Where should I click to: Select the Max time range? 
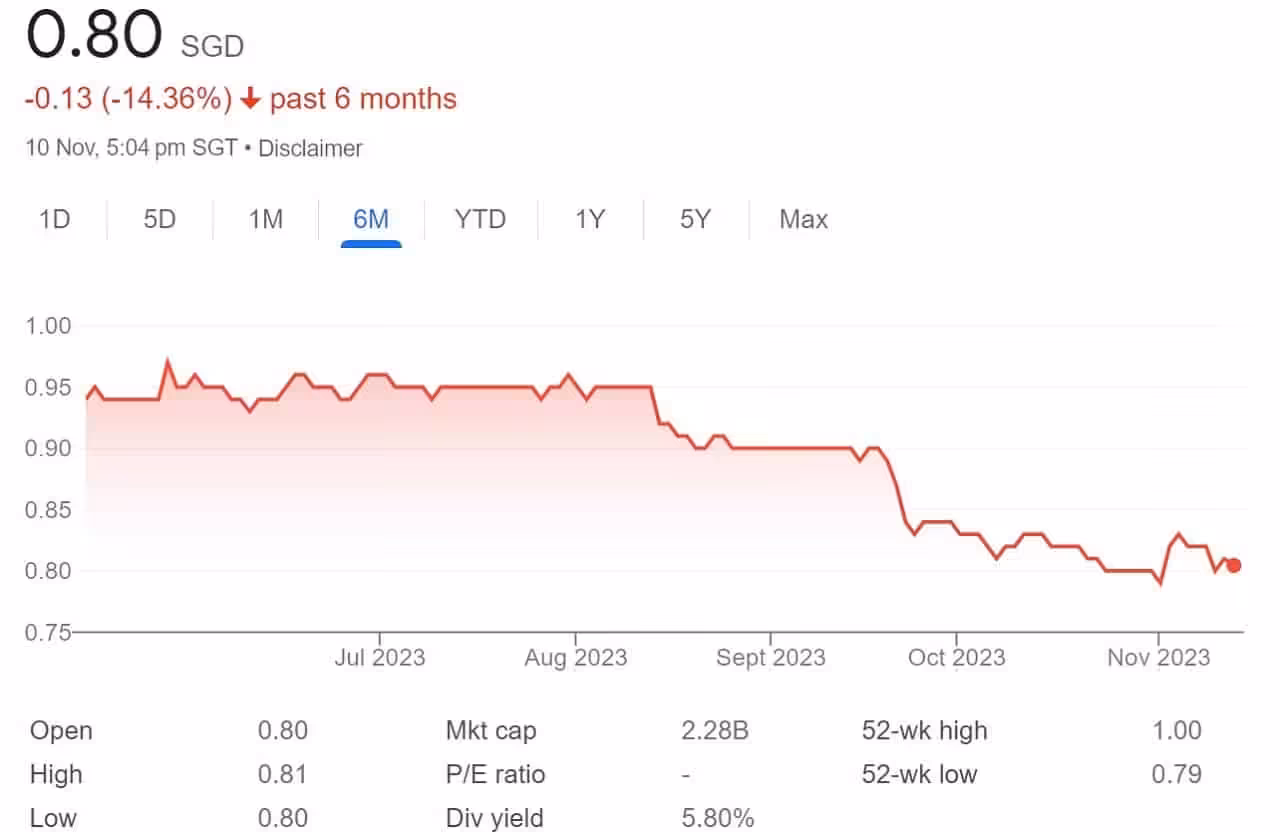[x=804, y=219]
